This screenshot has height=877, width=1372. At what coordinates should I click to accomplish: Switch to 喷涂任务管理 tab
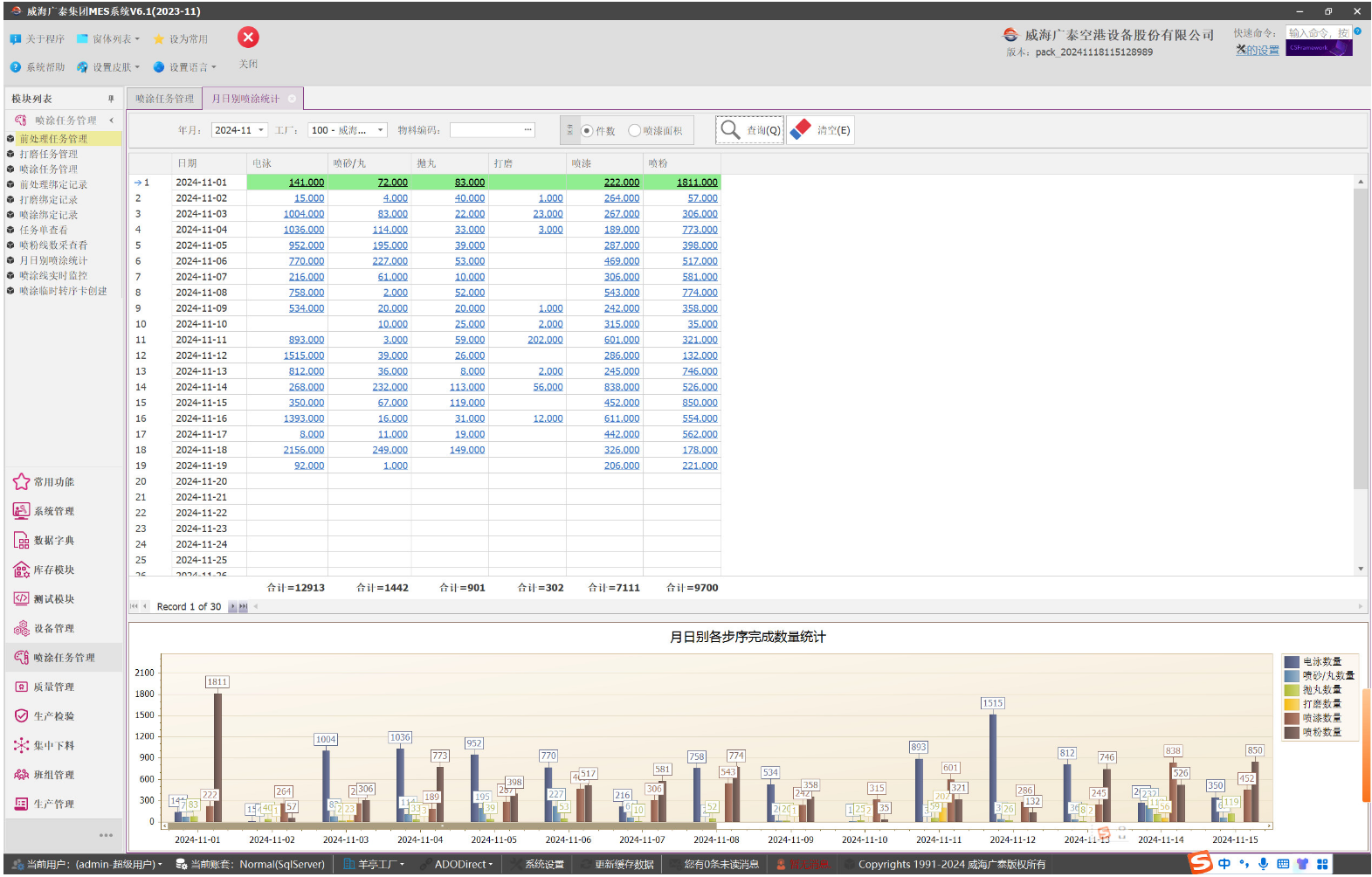(x=164, y=99)
